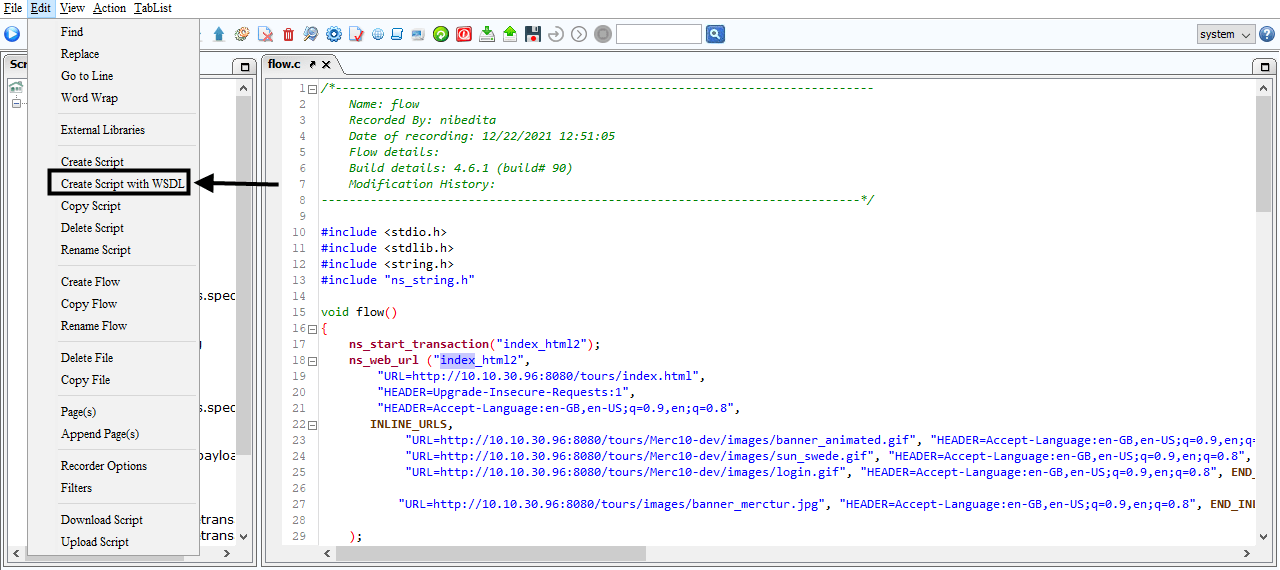The height and width of the screenshot is (570, 1280).
Task: Collapse the fold marker at line 16
Action: tap(313, 328)
